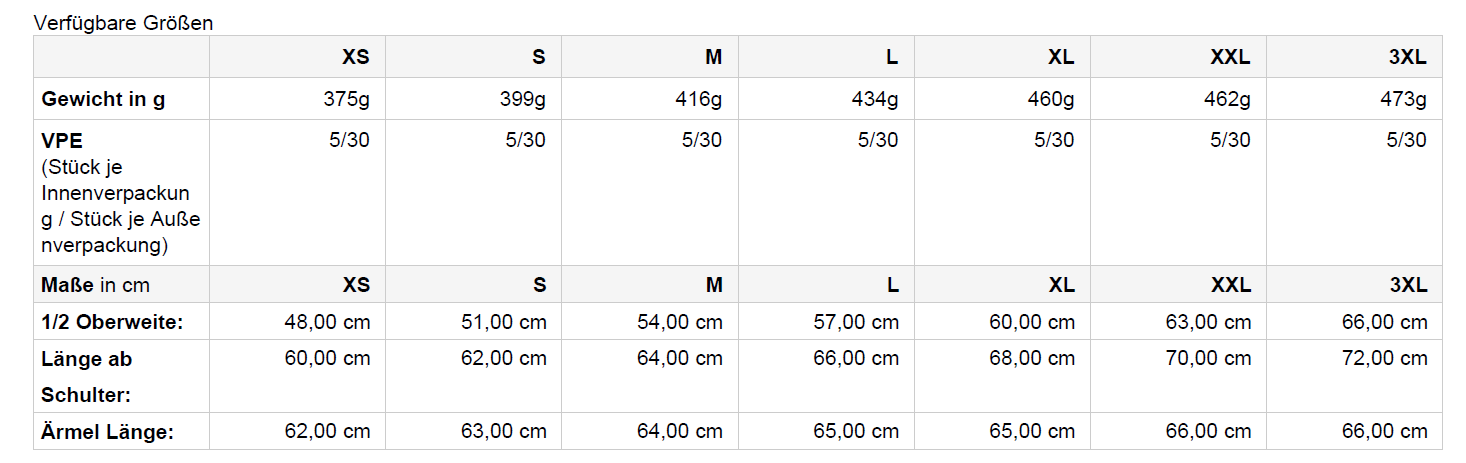This screenshot has width=1466, height=463.
Task: Click the 63,00 cm Ärmel Länge value
Action: [x=503, y=431]
